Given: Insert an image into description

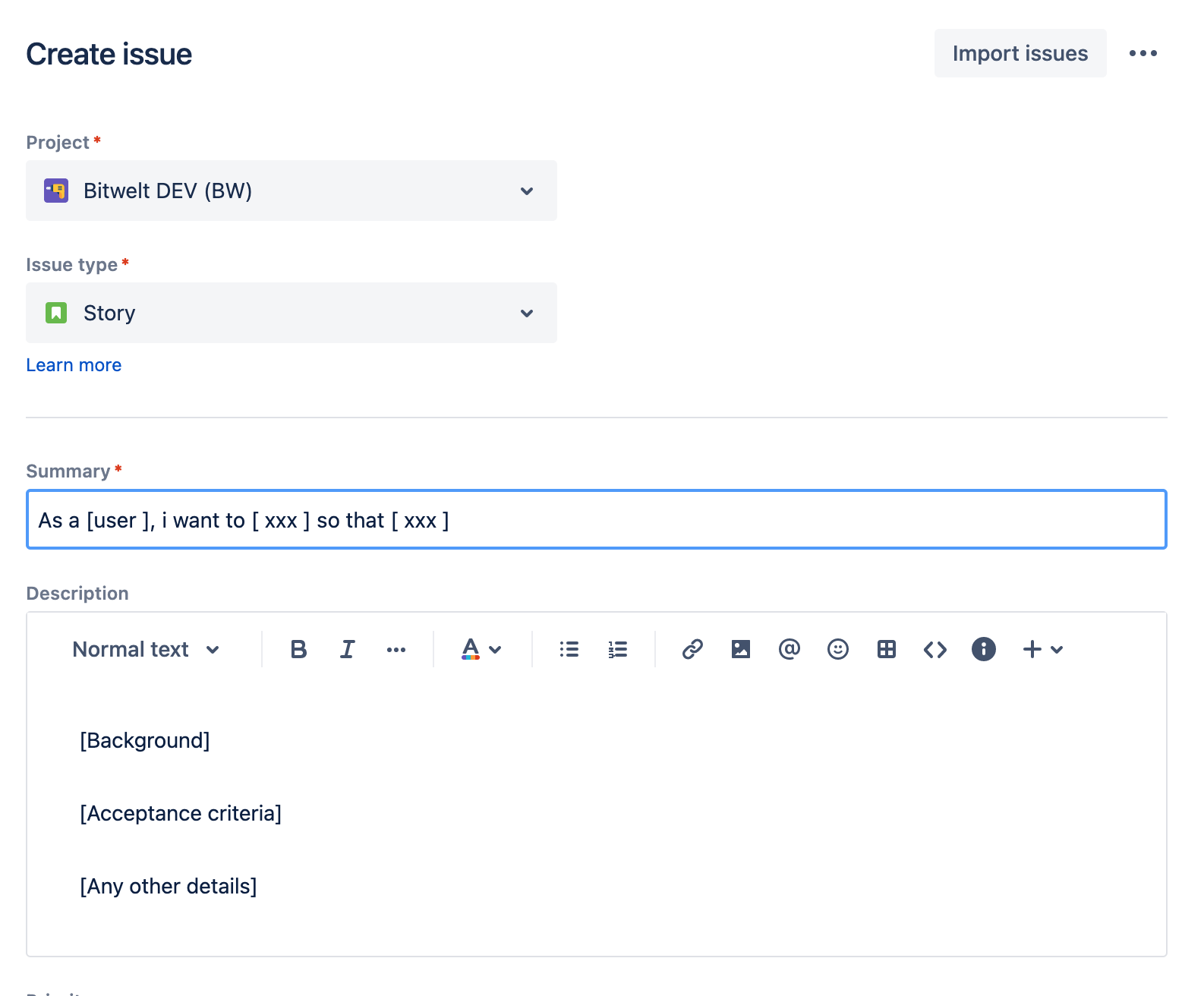Looking at the screenshot, I should 740,649.
